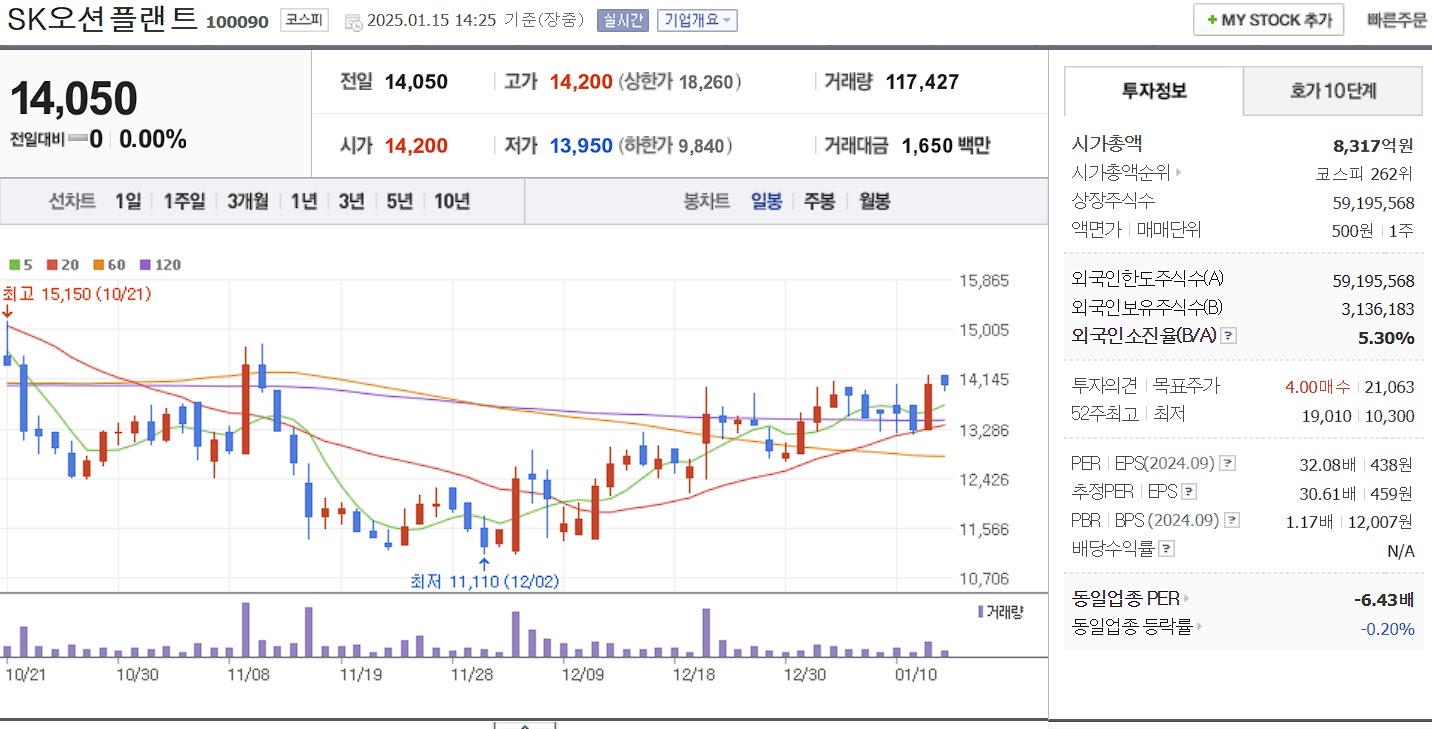Click the orange 60-day moving average legend
The width and height of the screenshot is (1432, 729).
click(x=110, y=265)
